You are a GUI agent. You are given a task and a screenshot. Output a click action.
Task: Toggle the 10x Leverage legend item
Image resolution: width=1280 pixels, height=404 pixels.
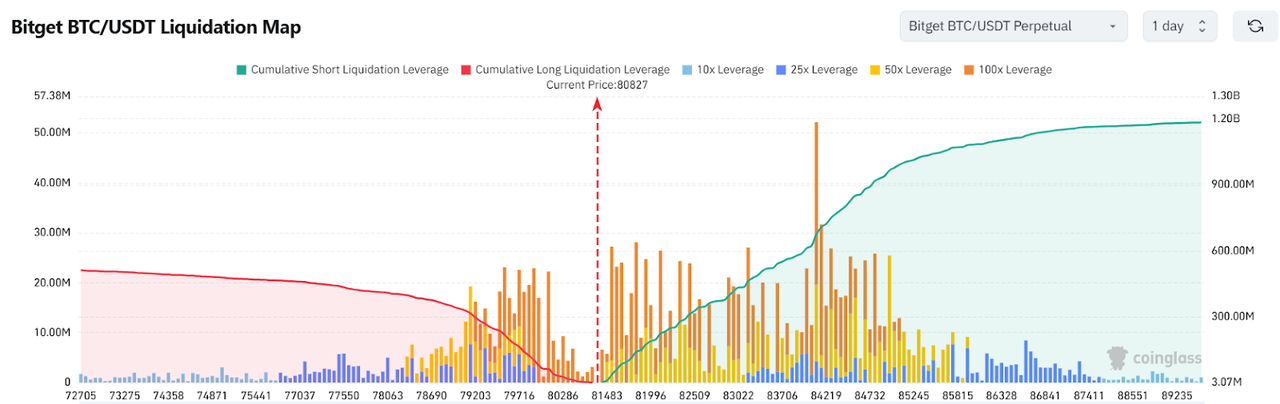pos(723,70)
